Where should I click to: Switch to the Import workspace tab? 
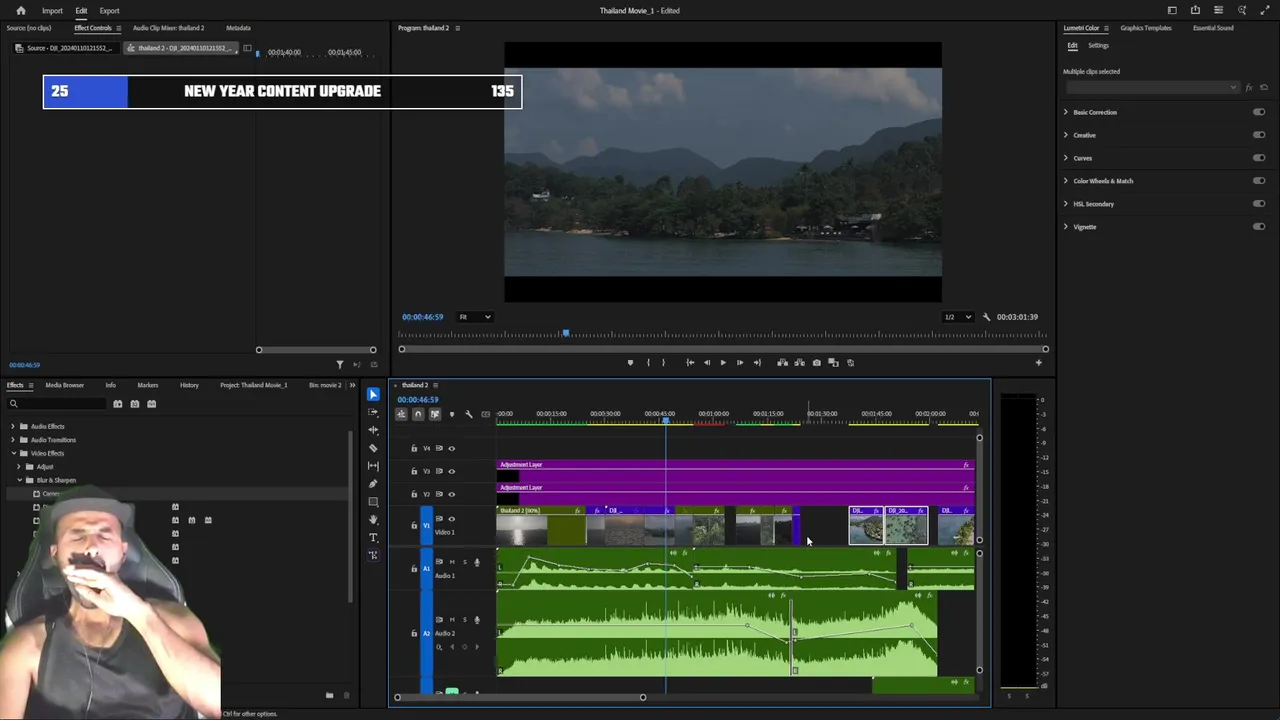point(52,11)
